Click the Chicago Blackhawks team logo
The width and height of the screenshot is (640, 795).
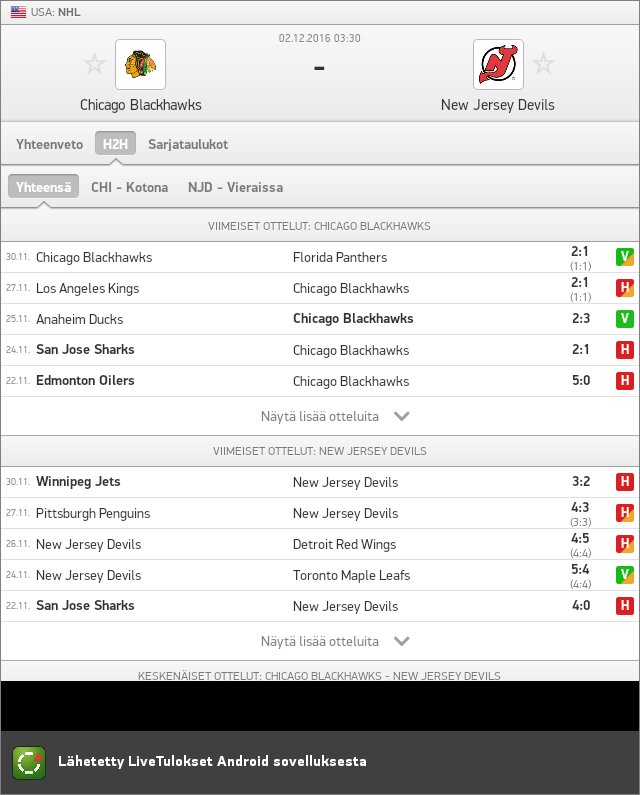(140, 64)
